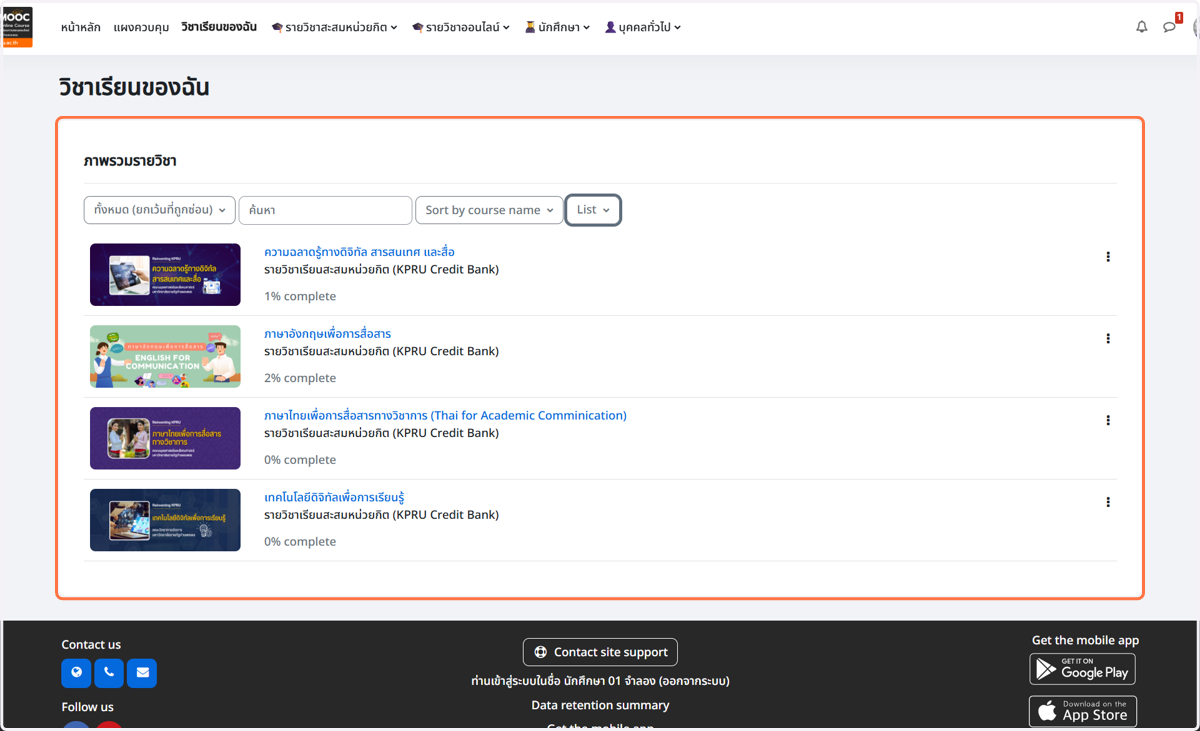The height and width of the screenshot is (731, 1200).
Task: Select วิชาเรียนของฉัน in the navigation bar
Action: point(219,27)
